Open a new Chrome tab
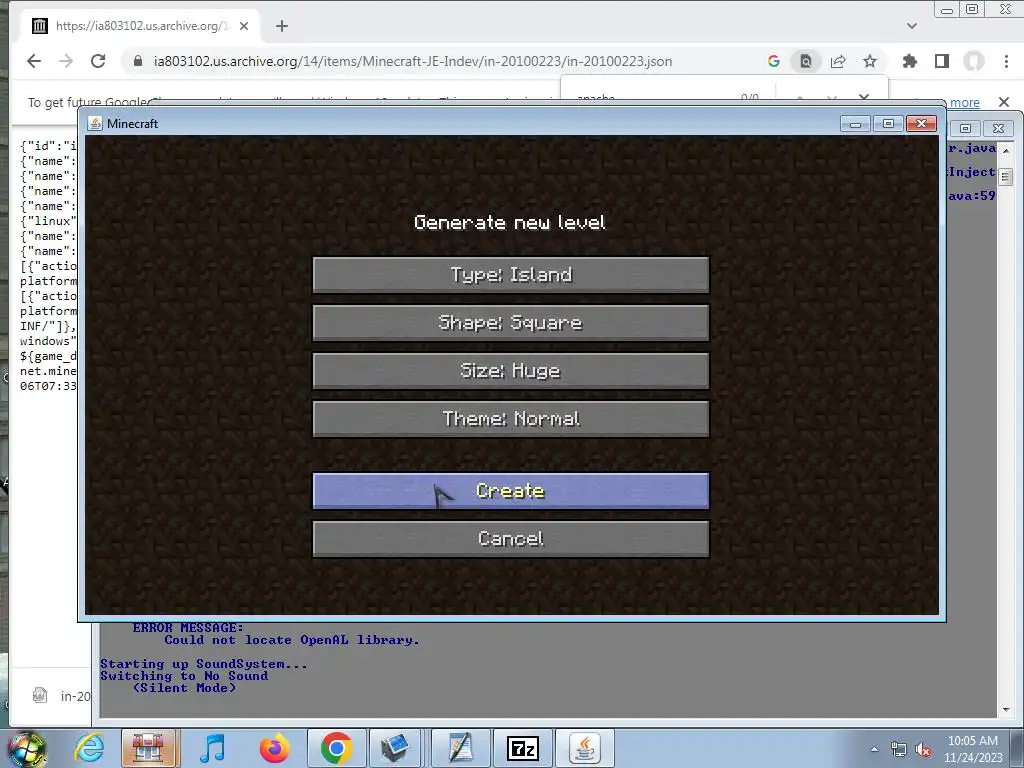This screenshot has width=1024, height=768. coord(281,26)
